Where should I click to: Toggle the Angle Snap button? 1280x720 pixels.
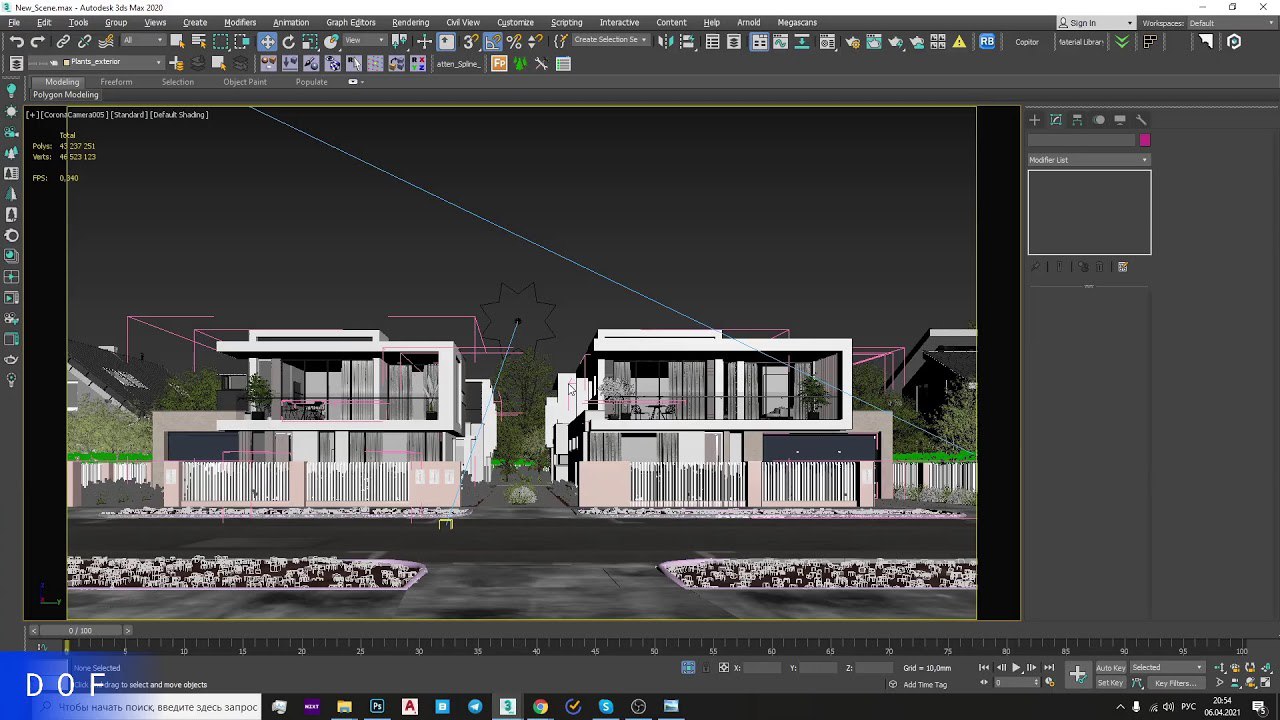pos(493,41)
